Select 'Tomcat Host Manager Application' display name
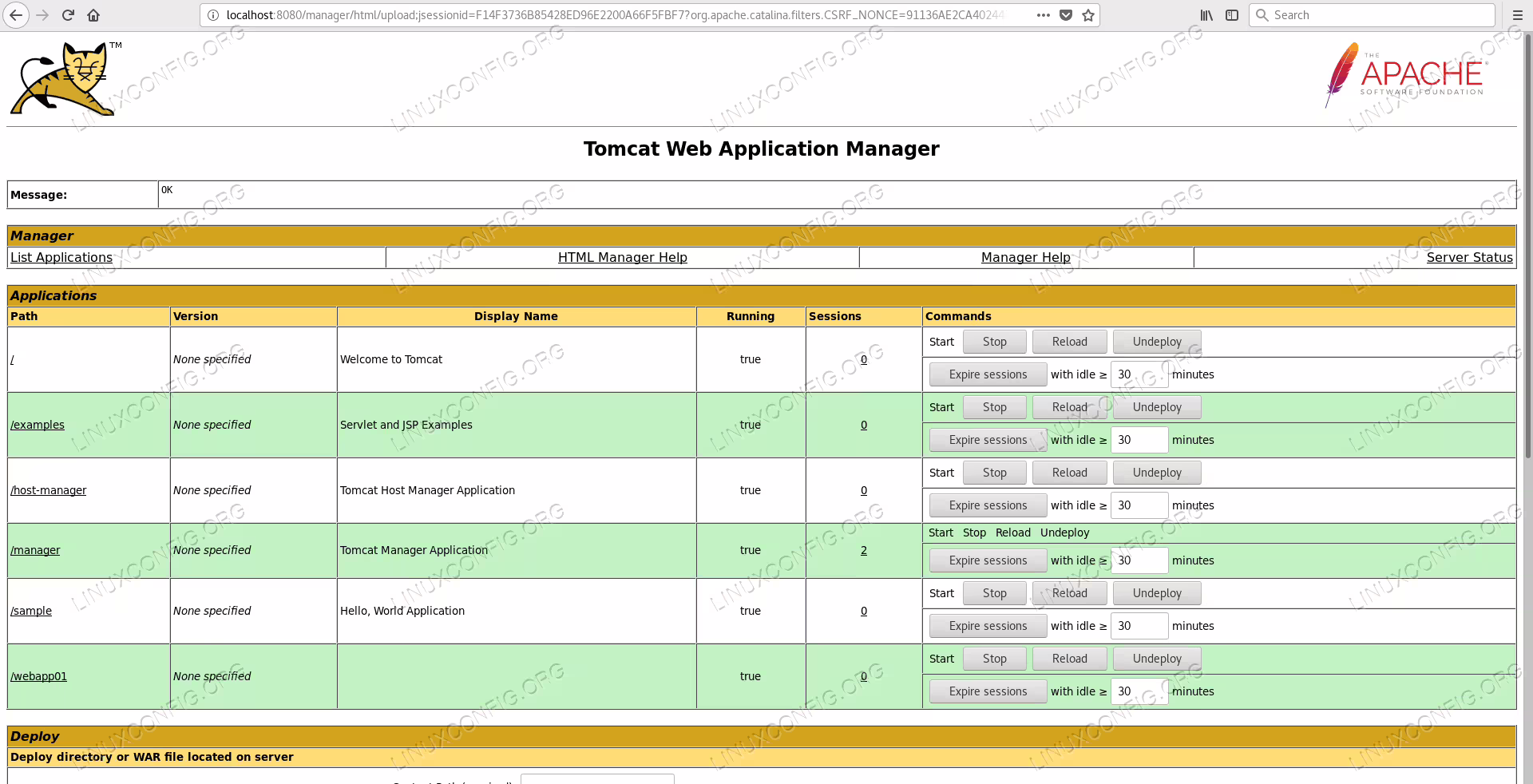Image resolution: width=1533 pixels, height=784 pixels. pyautogui.click(x=428, y=490)
